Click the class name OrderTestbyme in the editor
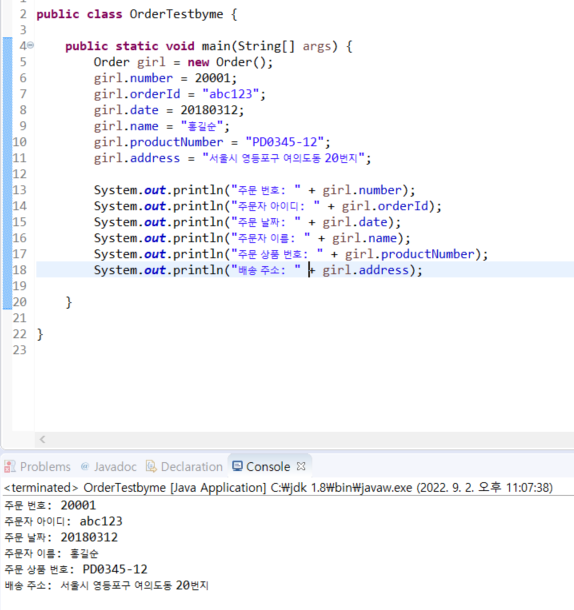This screenshot has width=574, height=610. (x=176, y=14)
